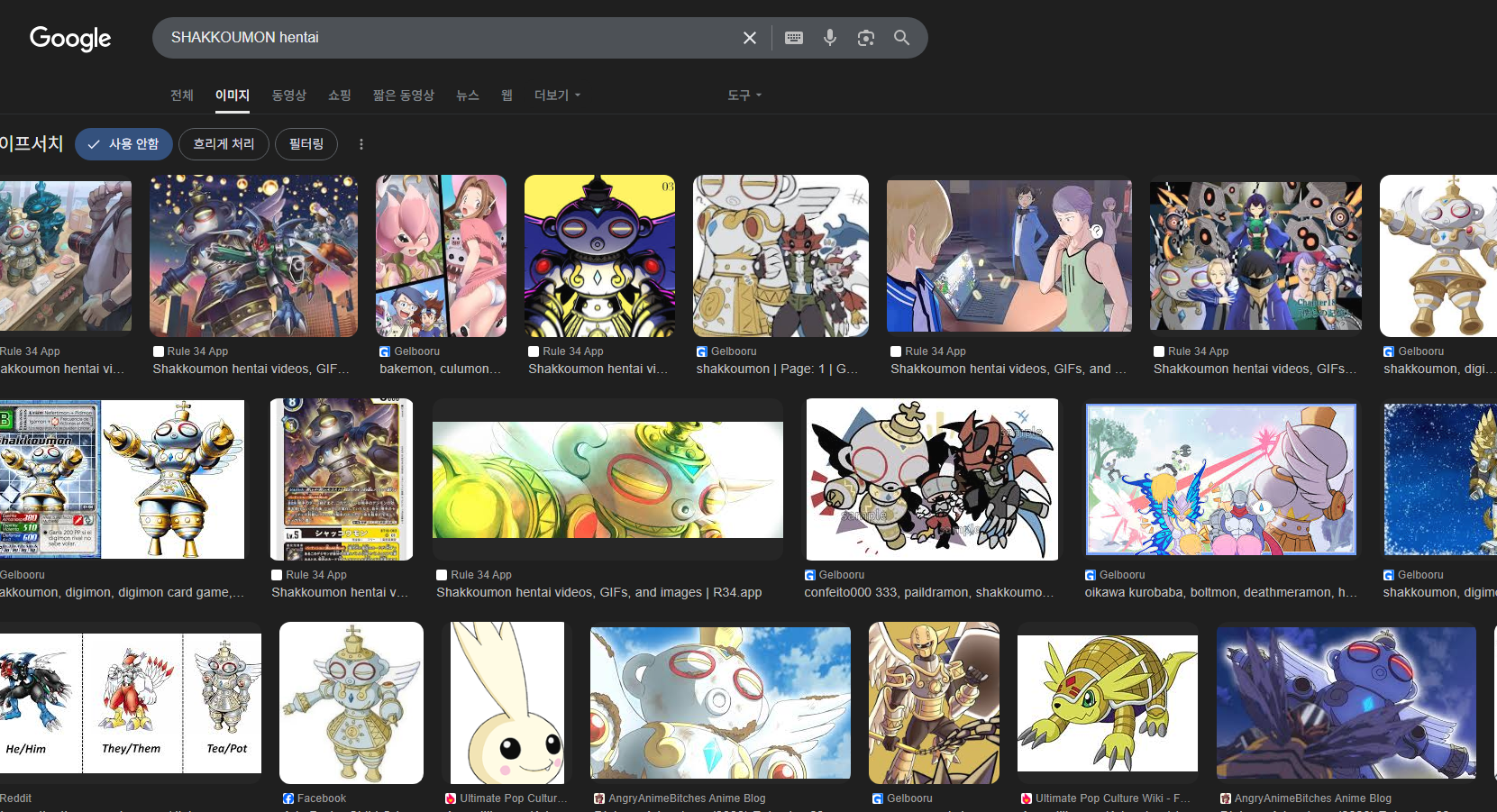The image size is (1497, 812).
Task: Open the 'confeito000 333, paildramon' result link
Action: point(928,592)
